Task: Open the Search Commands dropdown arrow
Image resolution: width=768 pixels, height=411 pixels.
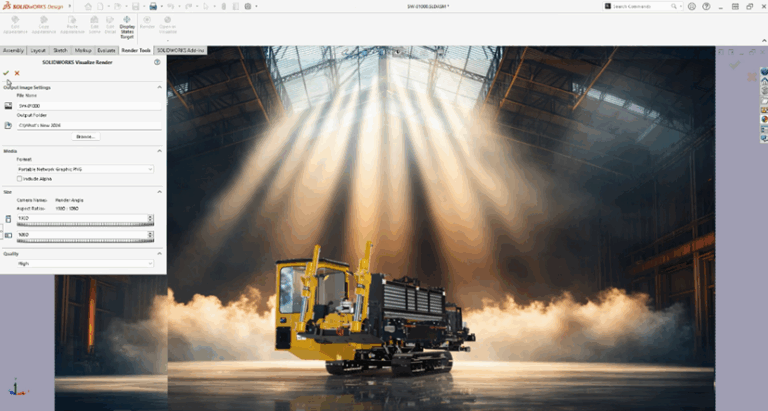Action: coord(681,6)
